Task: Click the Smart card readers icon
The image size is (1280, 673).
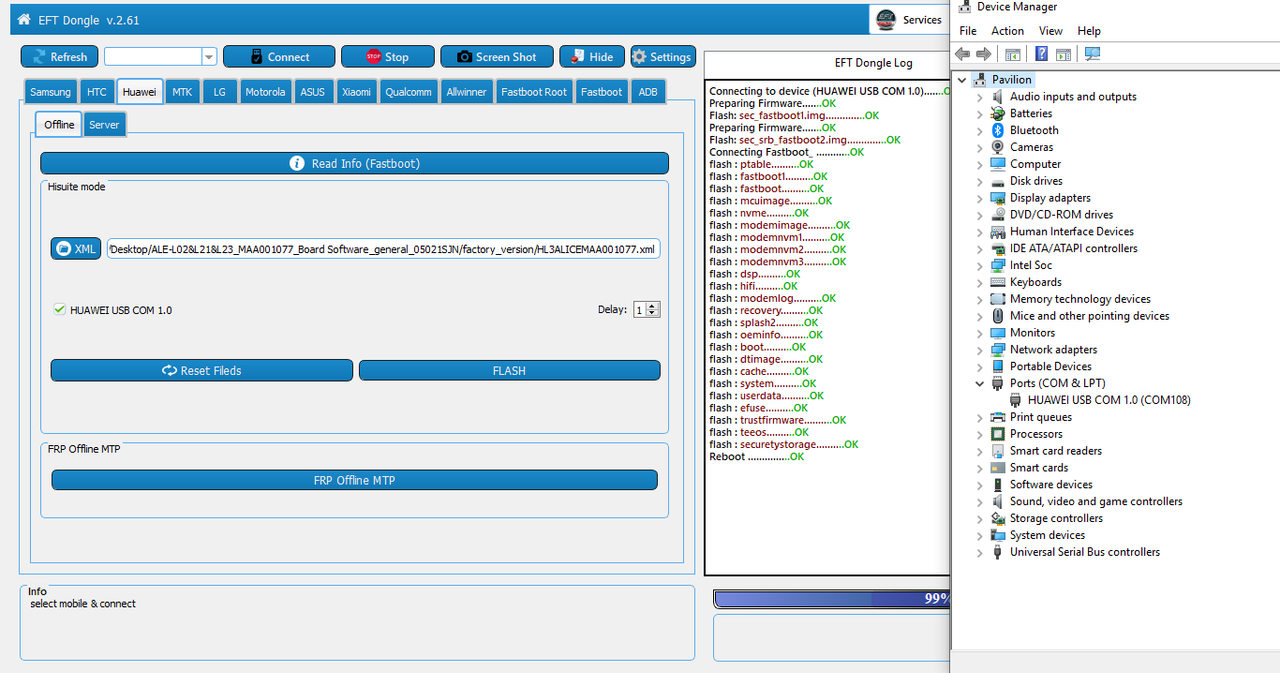Action: point(998,451)
